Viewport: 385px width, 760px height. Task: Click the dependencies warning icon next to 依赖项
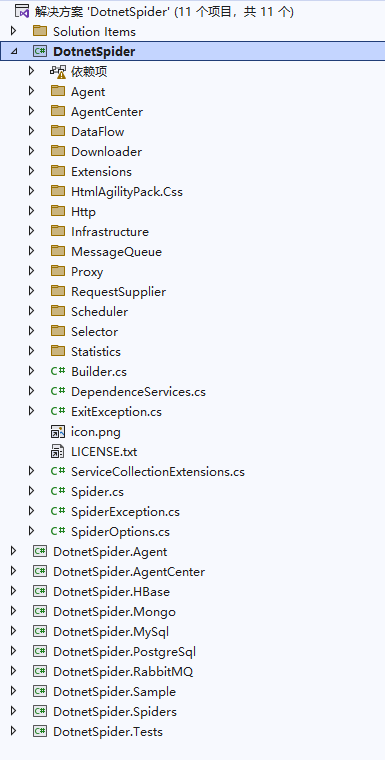coord(58,72)
